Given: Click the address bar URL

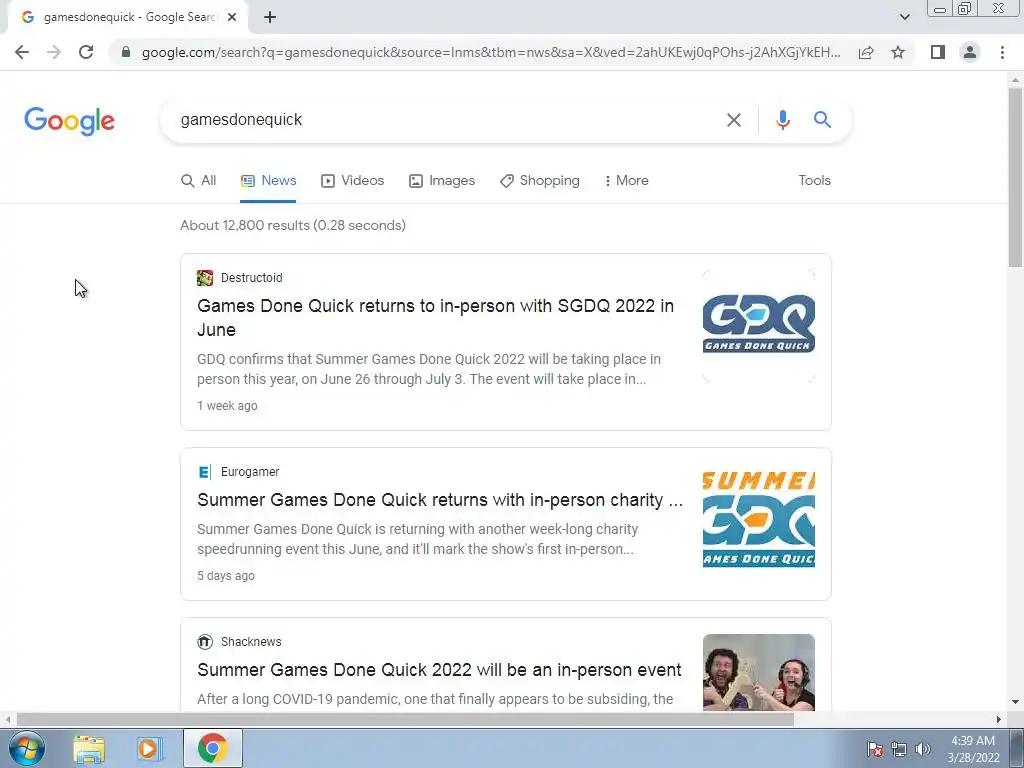Looking at the screenshot, I should point(491,52).
